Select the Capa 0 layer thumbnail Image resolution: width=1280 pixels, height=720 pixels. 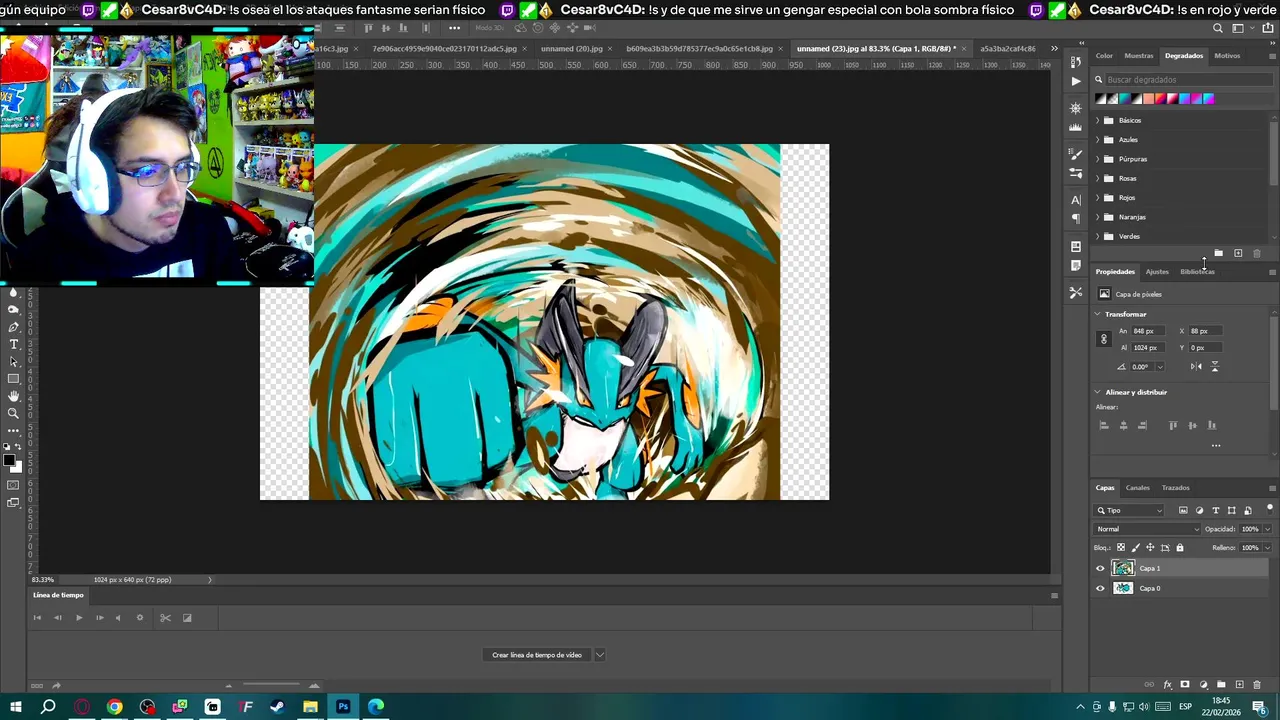[x=1123, y=589]
